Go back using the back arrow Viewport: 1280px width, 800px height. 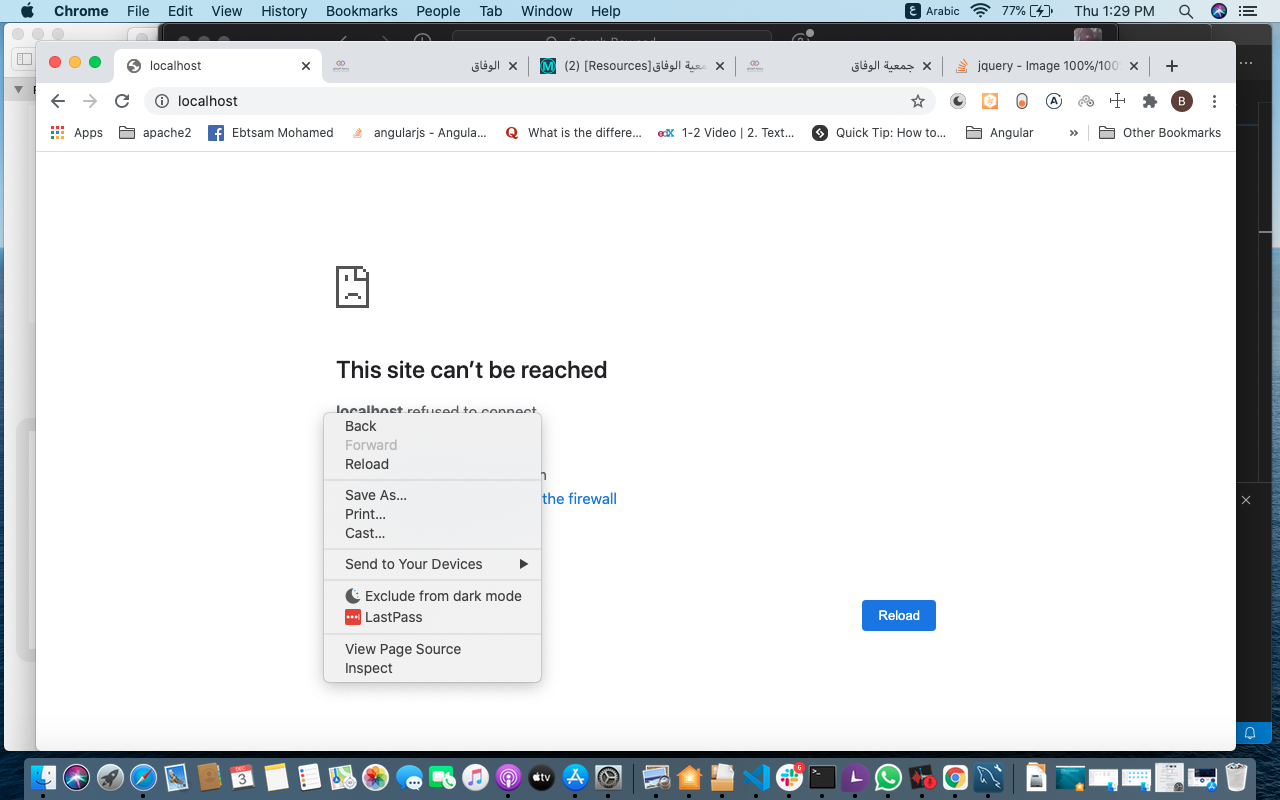pyautogui.click(x=58, y=101)
